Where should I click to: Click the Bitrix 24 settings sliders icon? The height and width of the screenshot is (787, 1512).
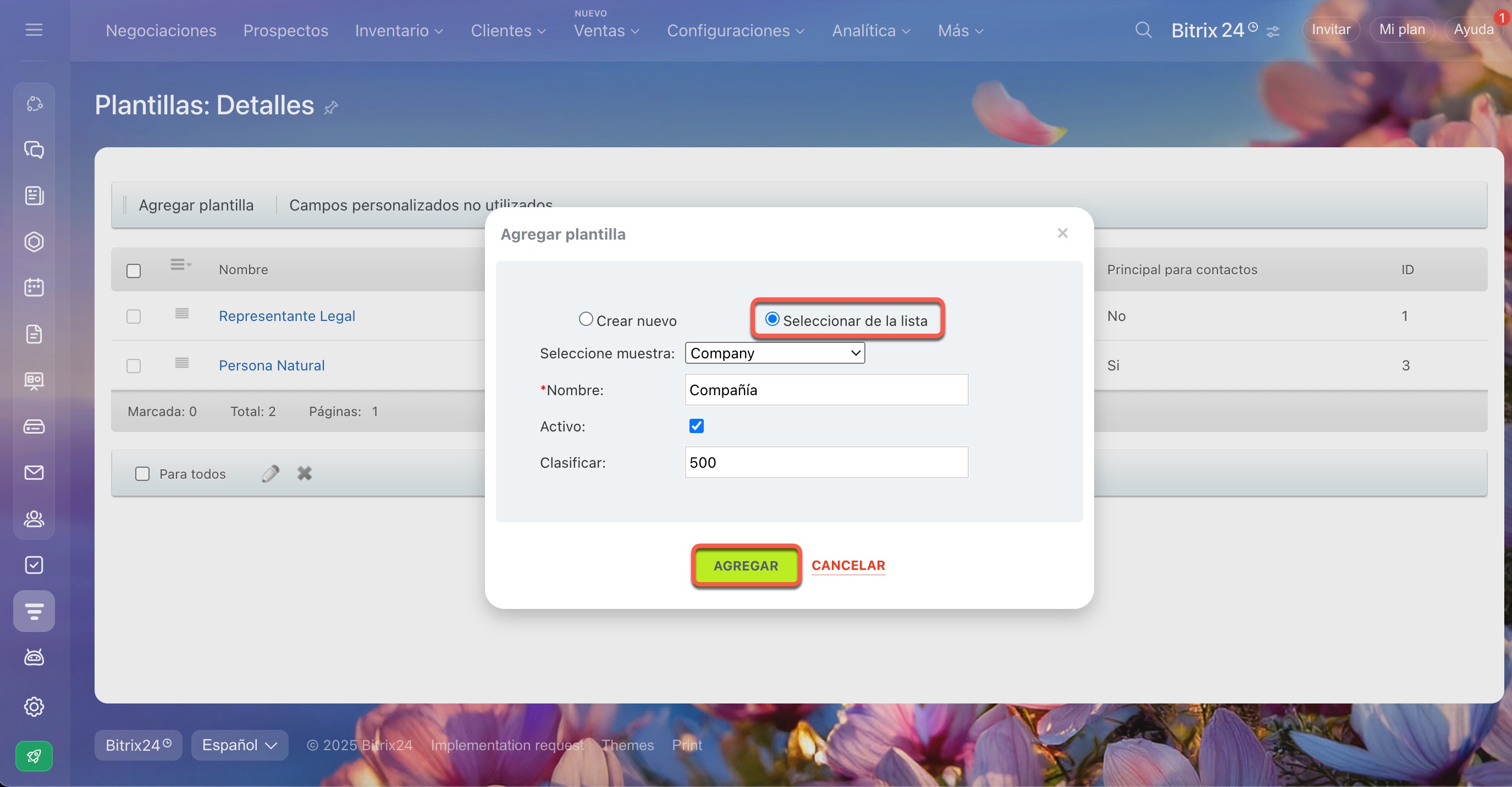point(1272,32)
